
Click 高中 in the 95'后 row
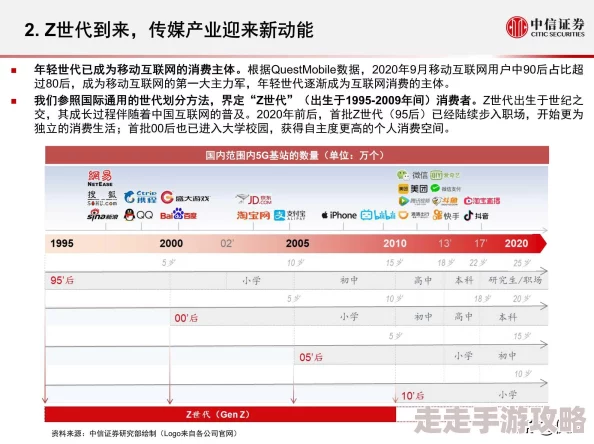pos(422,280)
